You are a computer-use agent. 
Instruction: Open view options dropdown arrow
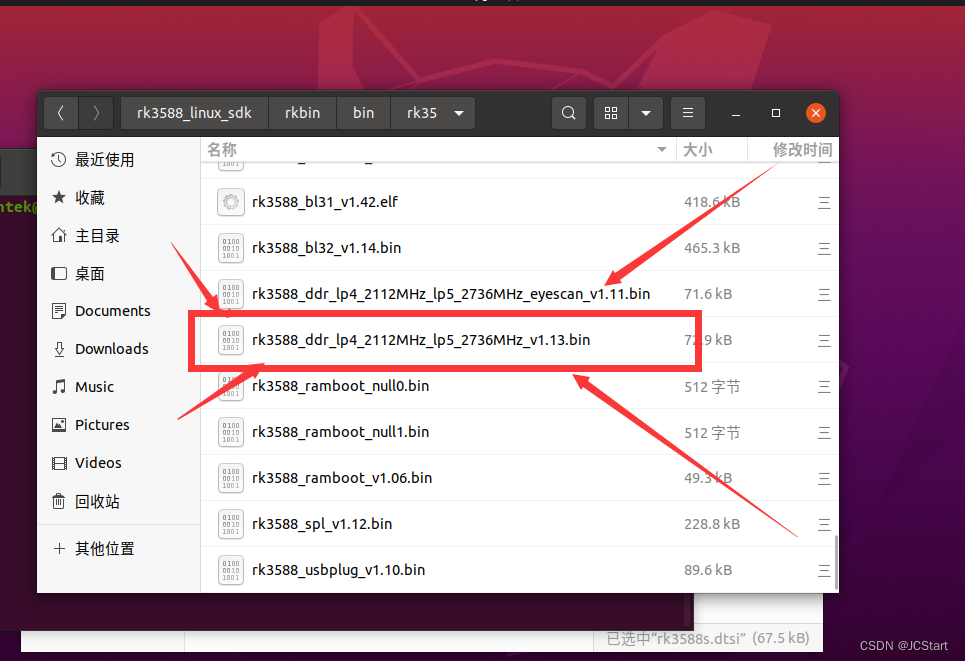pyautogui.click(x=646, y=113)
